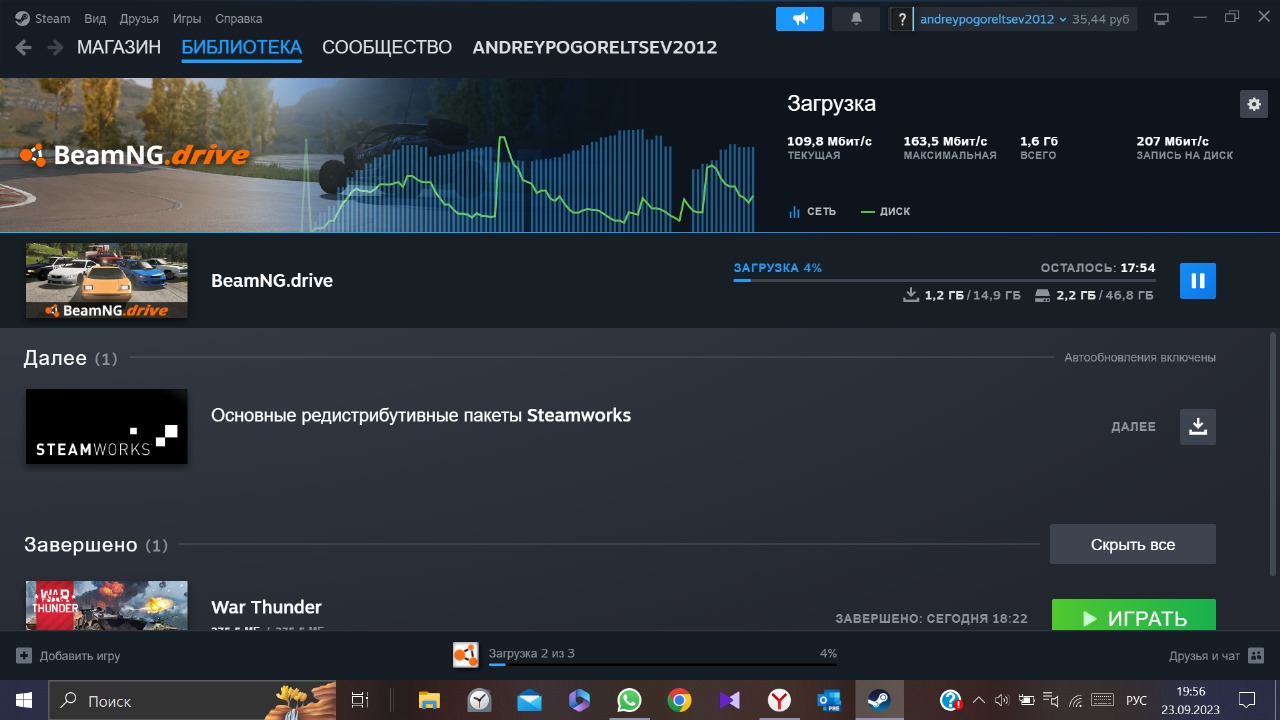The height and width of the screenshot is (720, 1280).
Task: Enter Big Picture mode via monitor icon
Action: click(1161, 19)
